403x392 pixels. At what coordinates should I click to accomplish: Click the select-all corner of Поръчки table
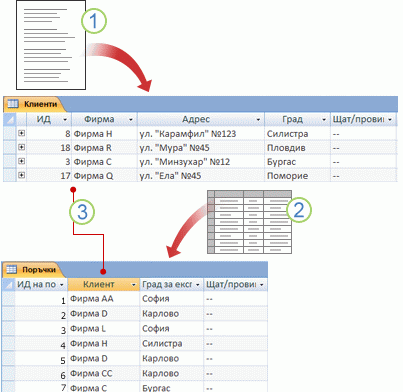(8, 284)
